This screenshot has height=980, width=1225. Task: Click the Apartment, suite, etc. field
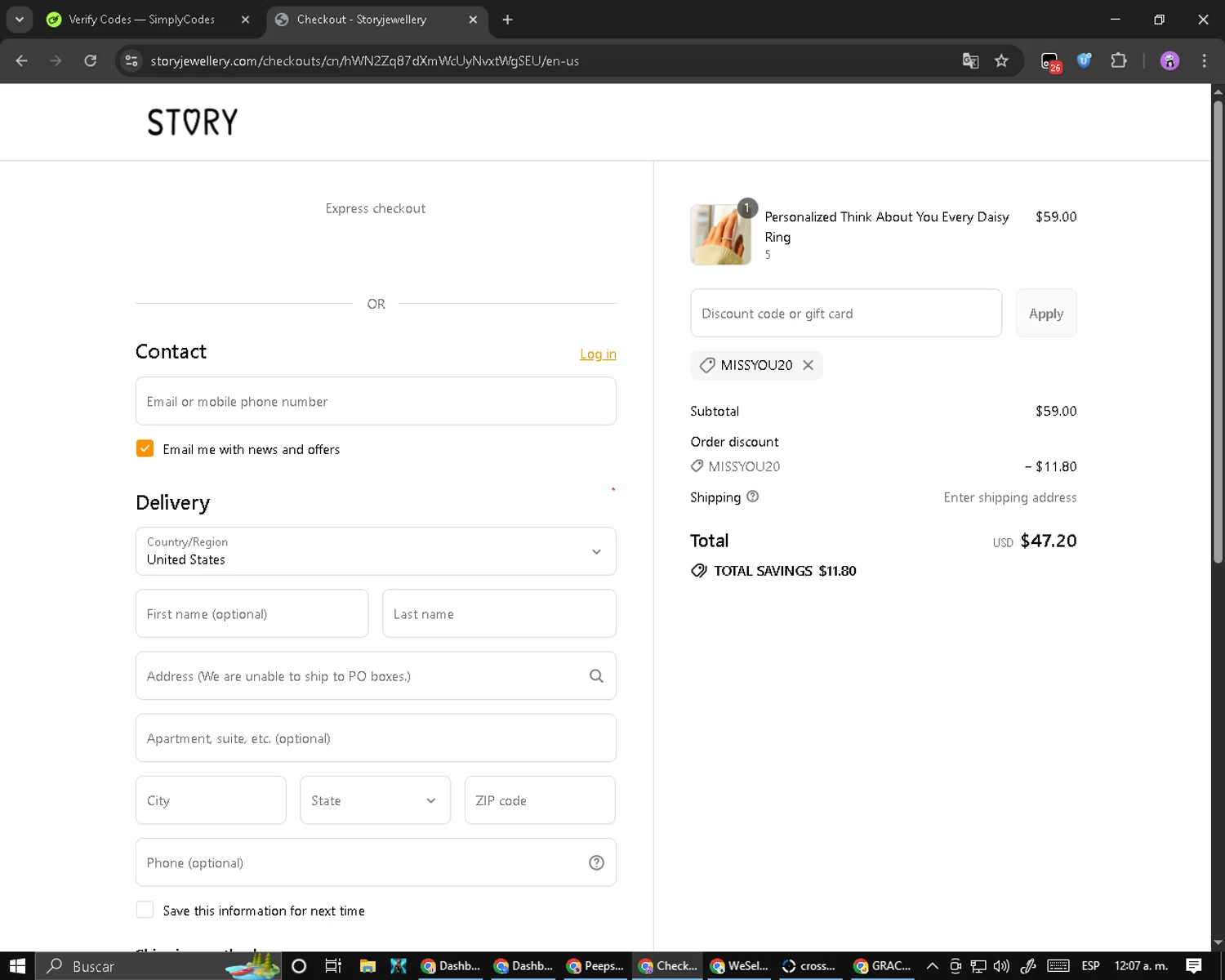coord(376,738)
